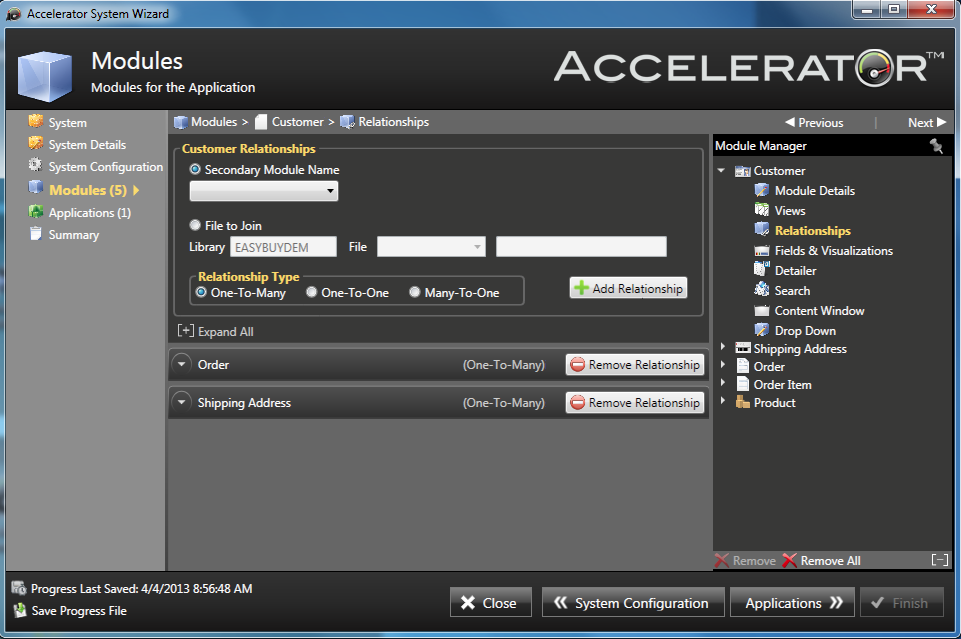The width and height of the screenshot is (961, 639).
Task: Choose One-To-Many relationship type
Action: [201, 292]
